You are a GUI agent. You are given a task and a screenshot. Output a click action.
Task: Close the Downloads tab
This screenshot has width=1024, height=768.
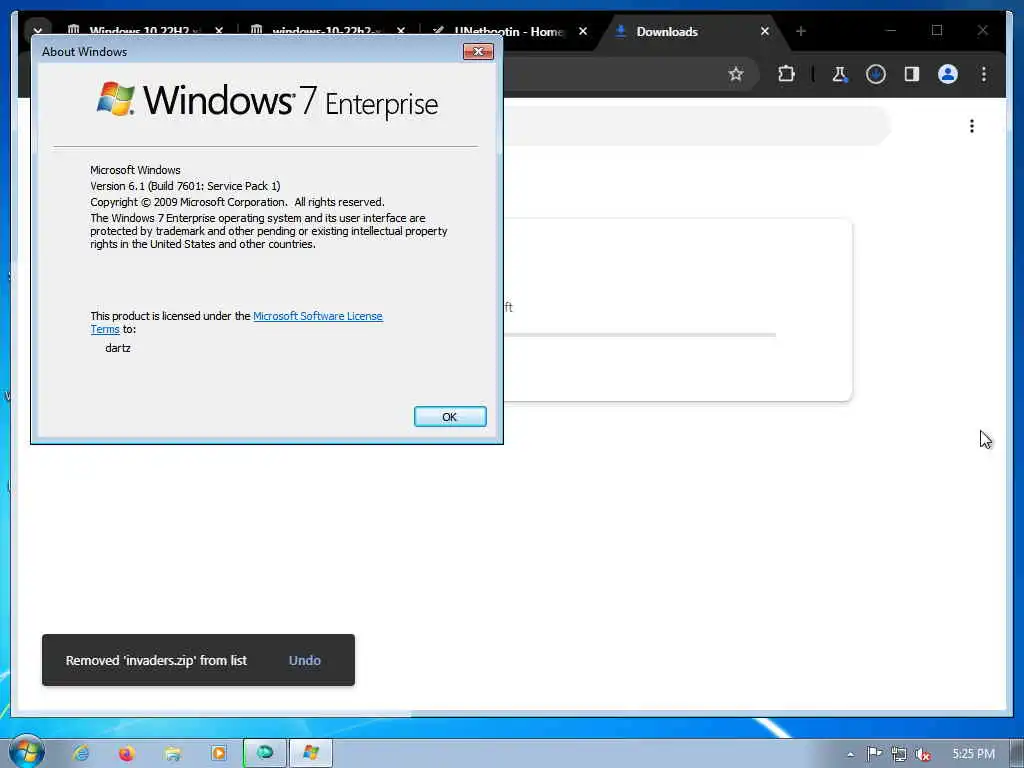coord(765,31)
